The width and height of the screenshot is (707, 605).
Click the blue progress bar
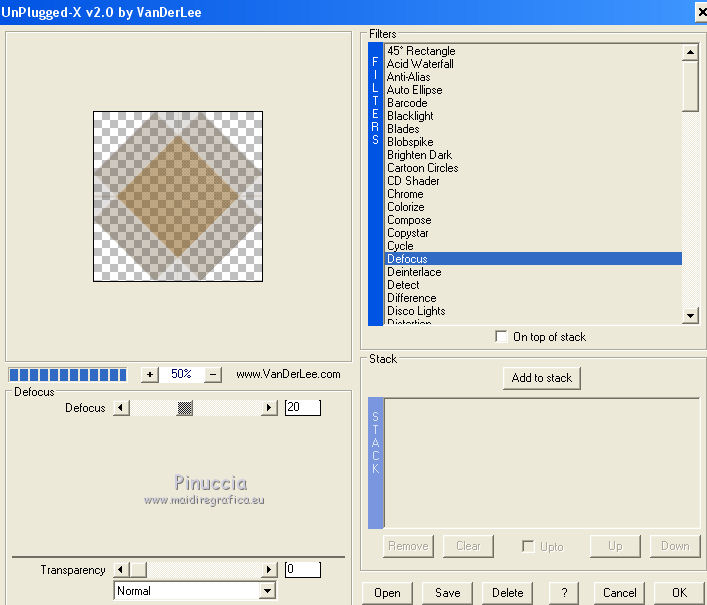point(68,375)
